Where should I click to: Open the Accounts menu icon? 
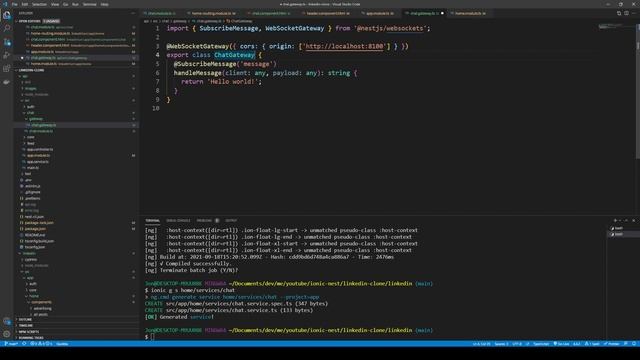tap(7, 321)
